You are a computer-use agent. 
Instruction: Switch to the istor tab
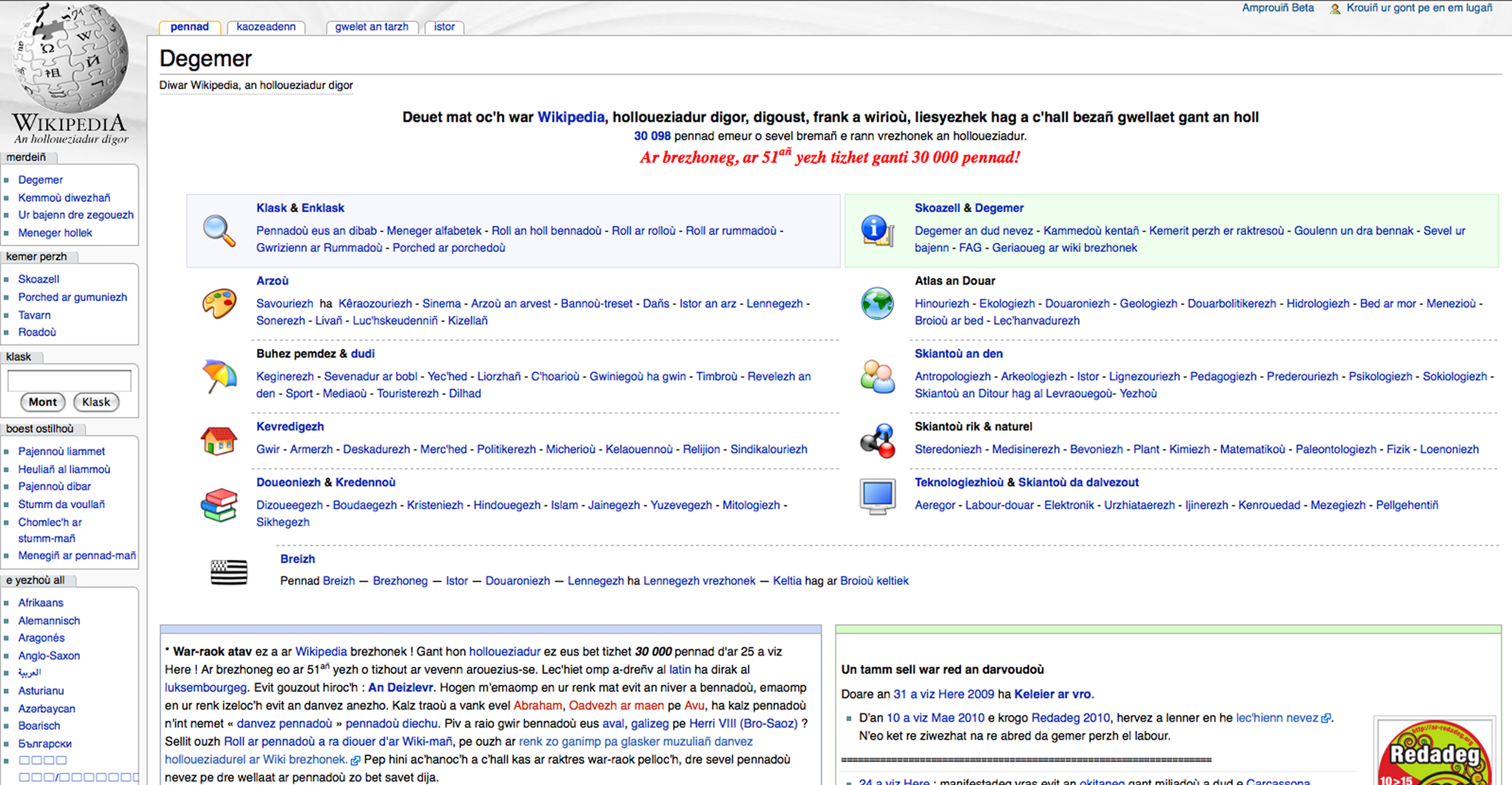click(x=444, y=27)
